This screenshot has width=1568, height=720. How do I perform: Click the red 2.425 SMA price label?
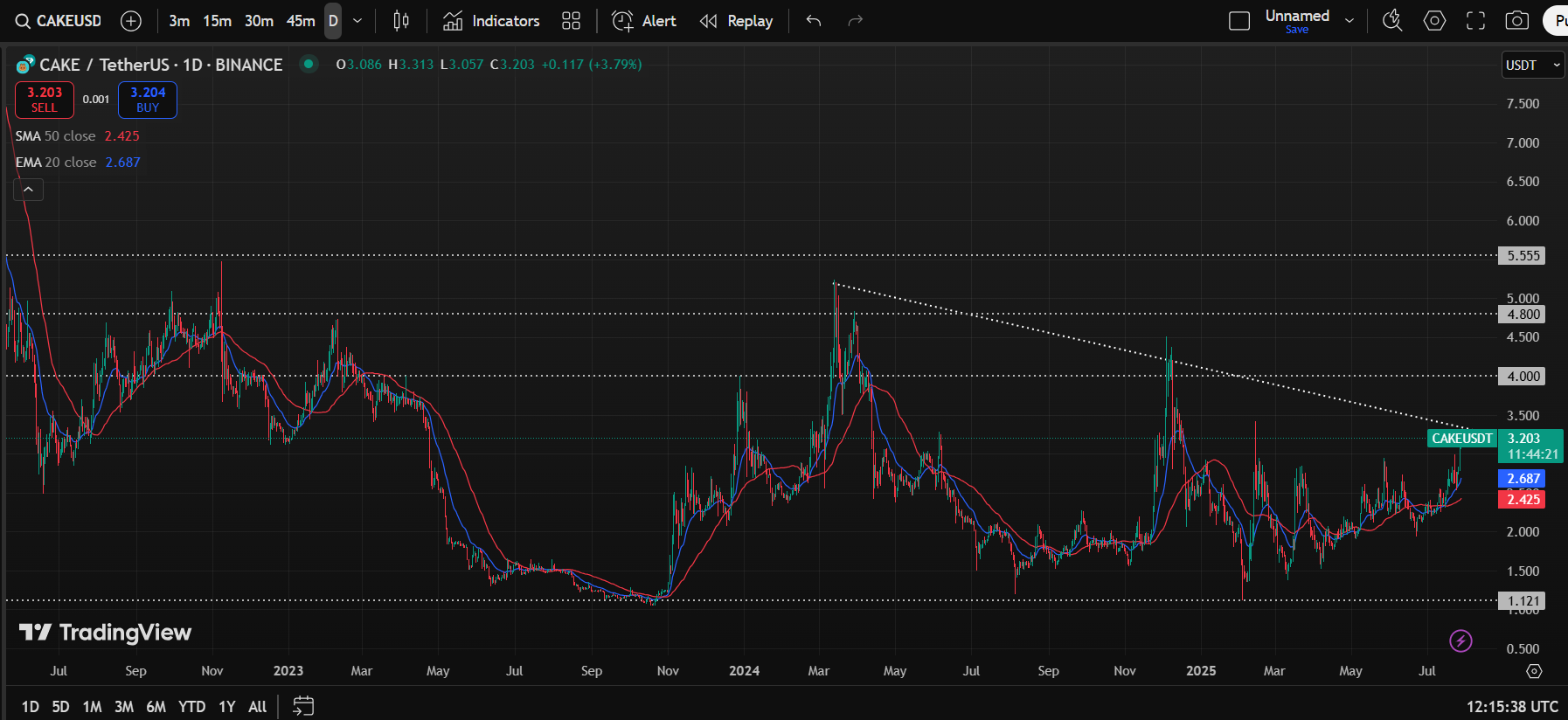[x=1522, y=500]
